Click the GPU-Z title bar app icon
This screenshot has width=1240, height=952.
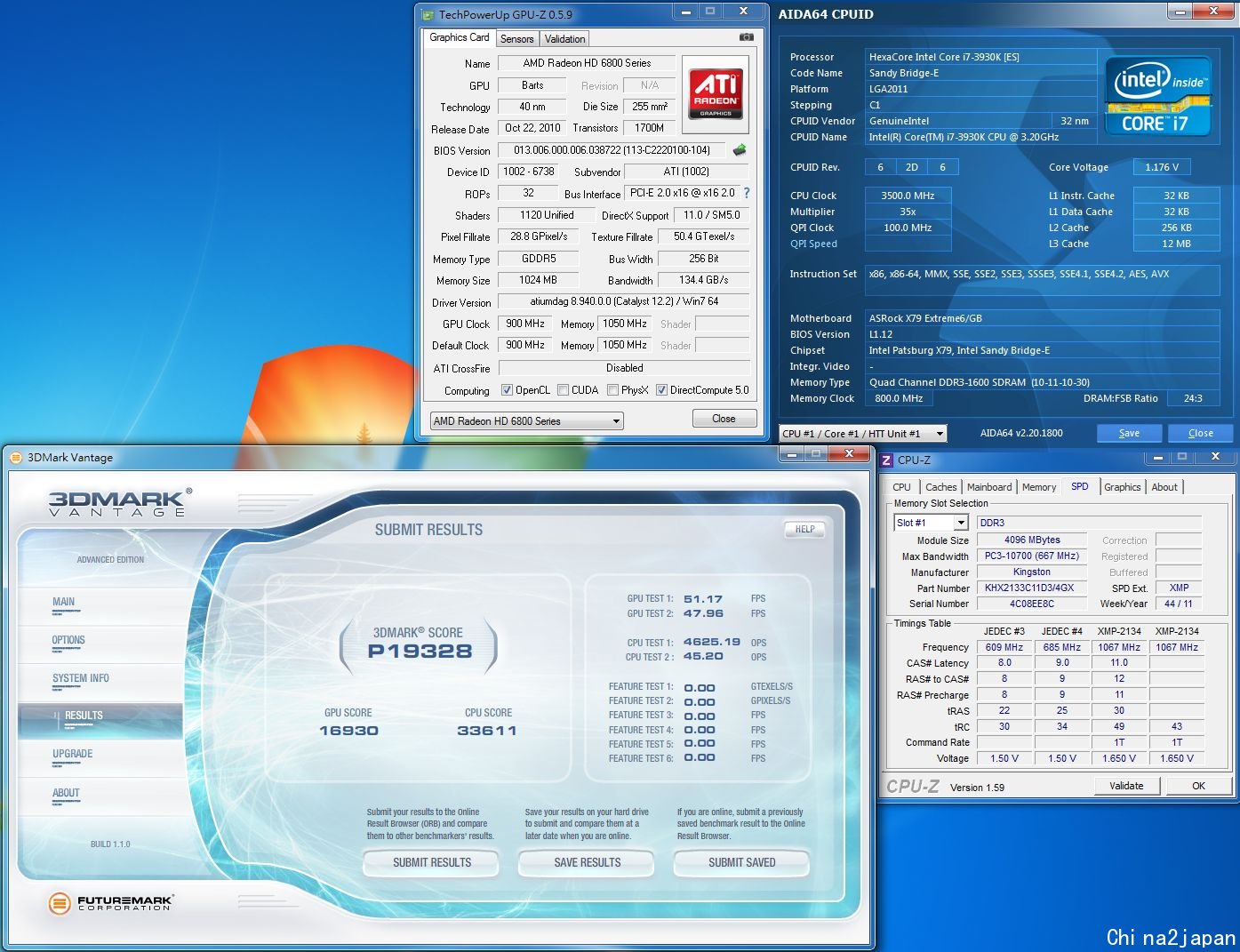[428, 14]
